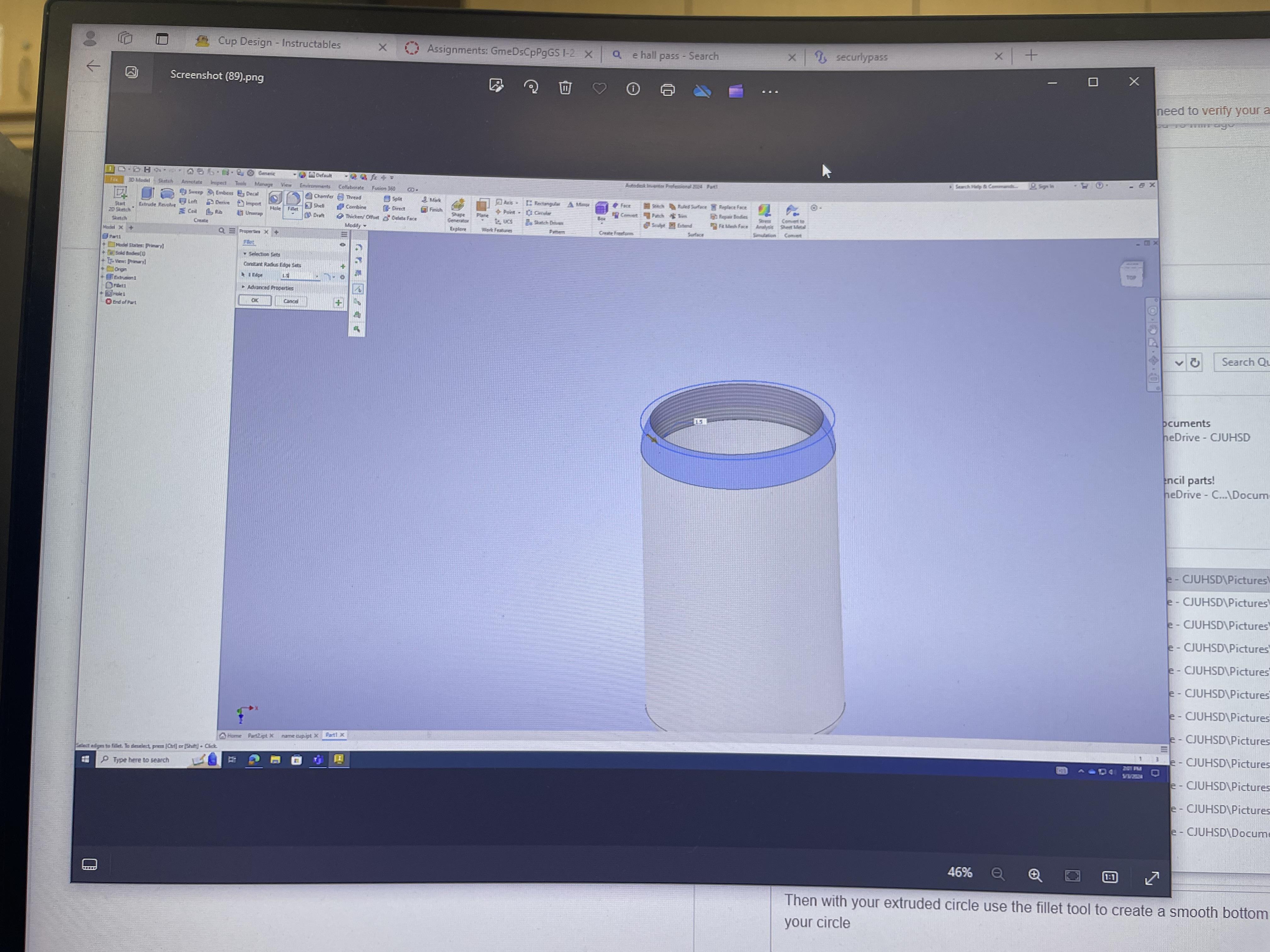Expand the Advanced Properties section
The width and height of the screenshot is (1270, 952).
tap(243, 287)
